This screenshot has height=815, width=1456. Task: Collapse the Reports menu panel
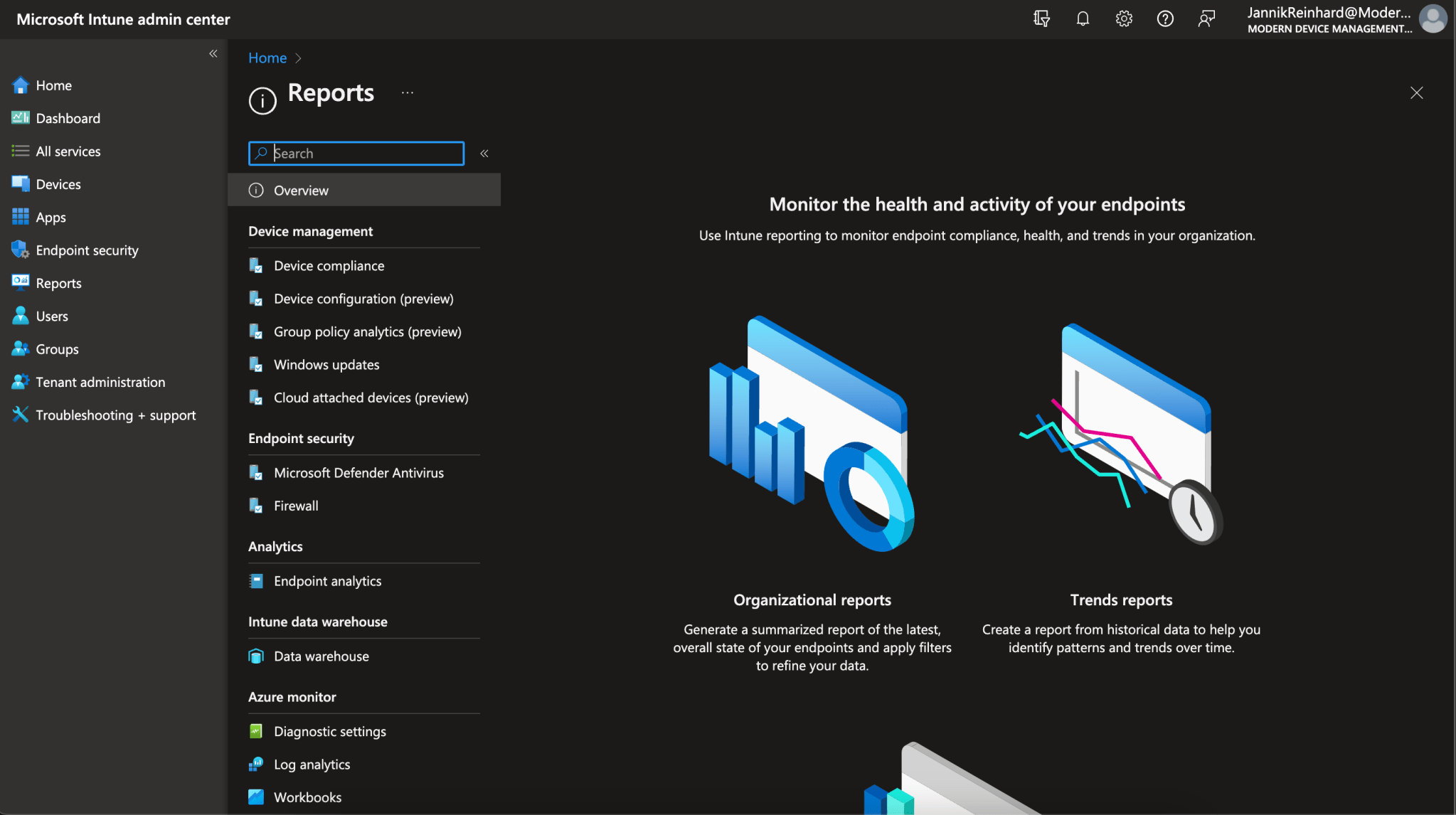point(484,154)
